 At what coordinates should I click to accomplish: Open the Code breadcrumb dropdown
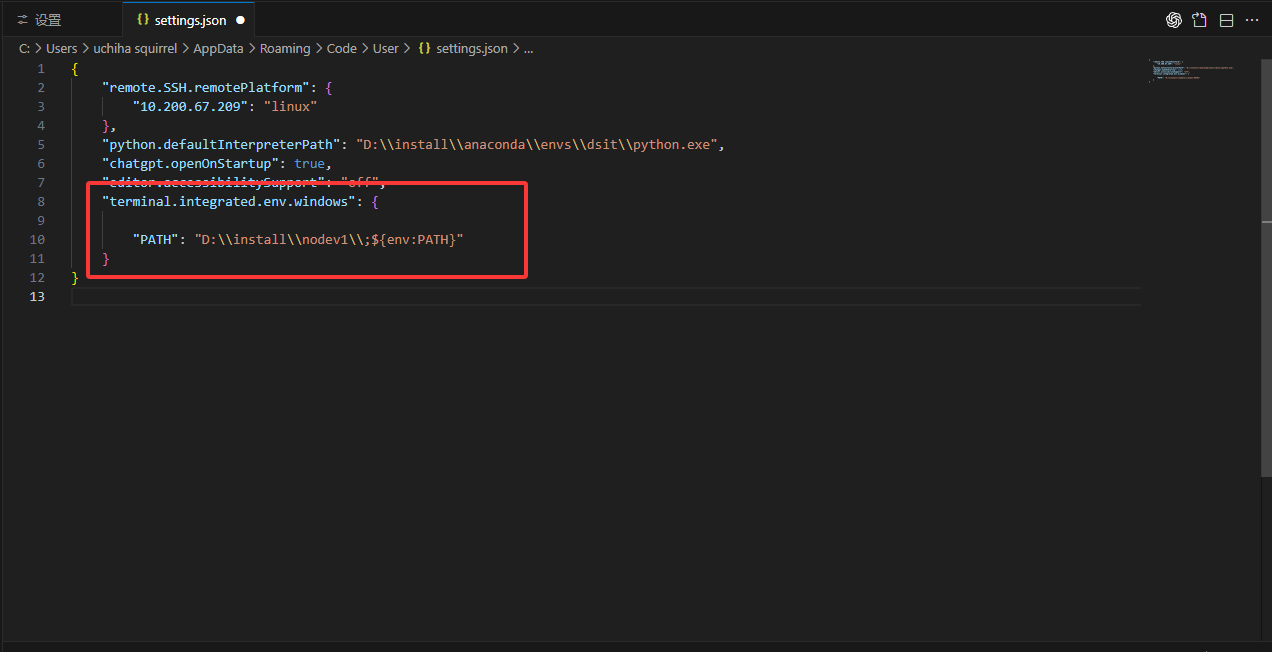point(341,47)
